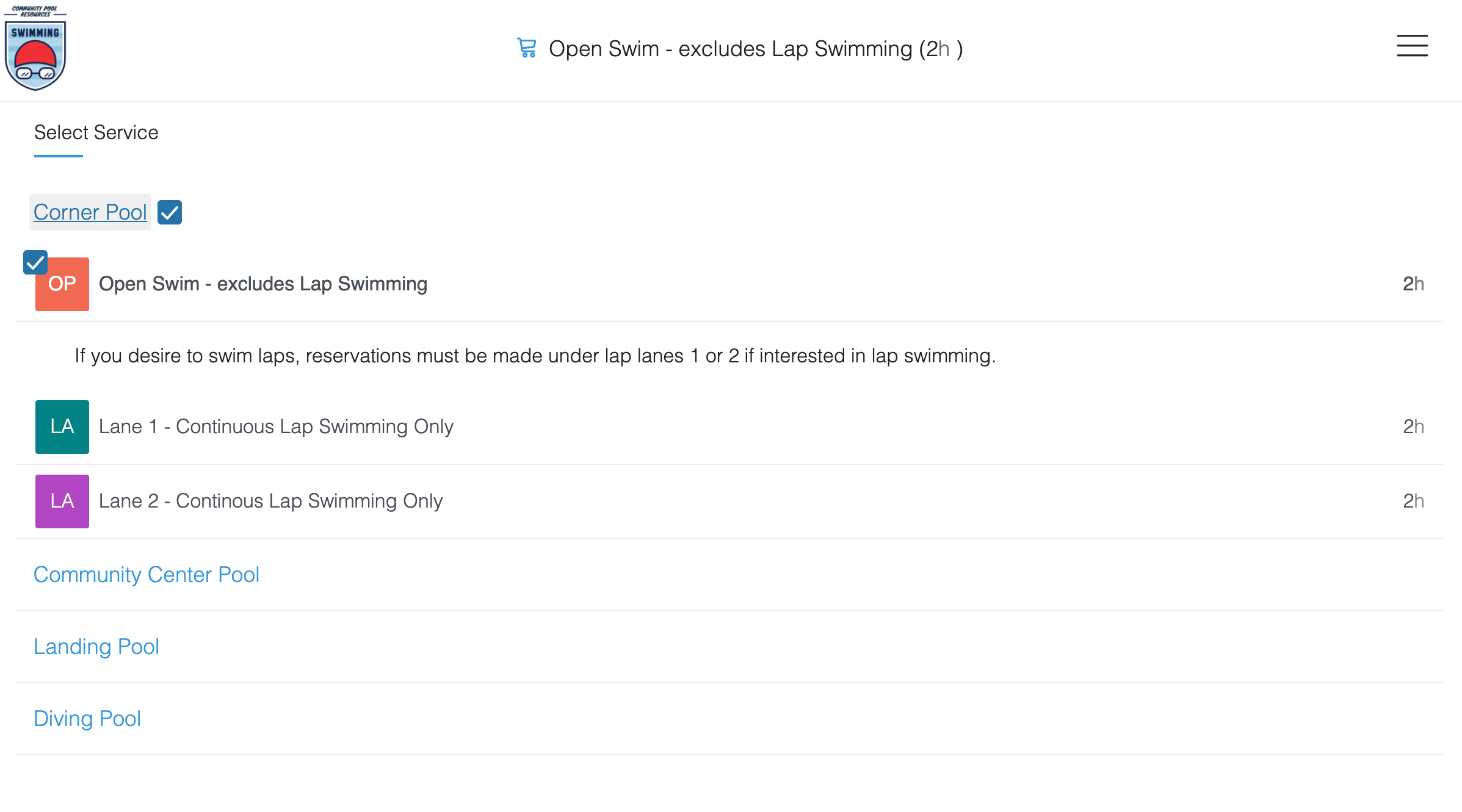This screenshot has height=812, width=1462.
Task: Select the Select Service tab
Action: tap(96, 132)
